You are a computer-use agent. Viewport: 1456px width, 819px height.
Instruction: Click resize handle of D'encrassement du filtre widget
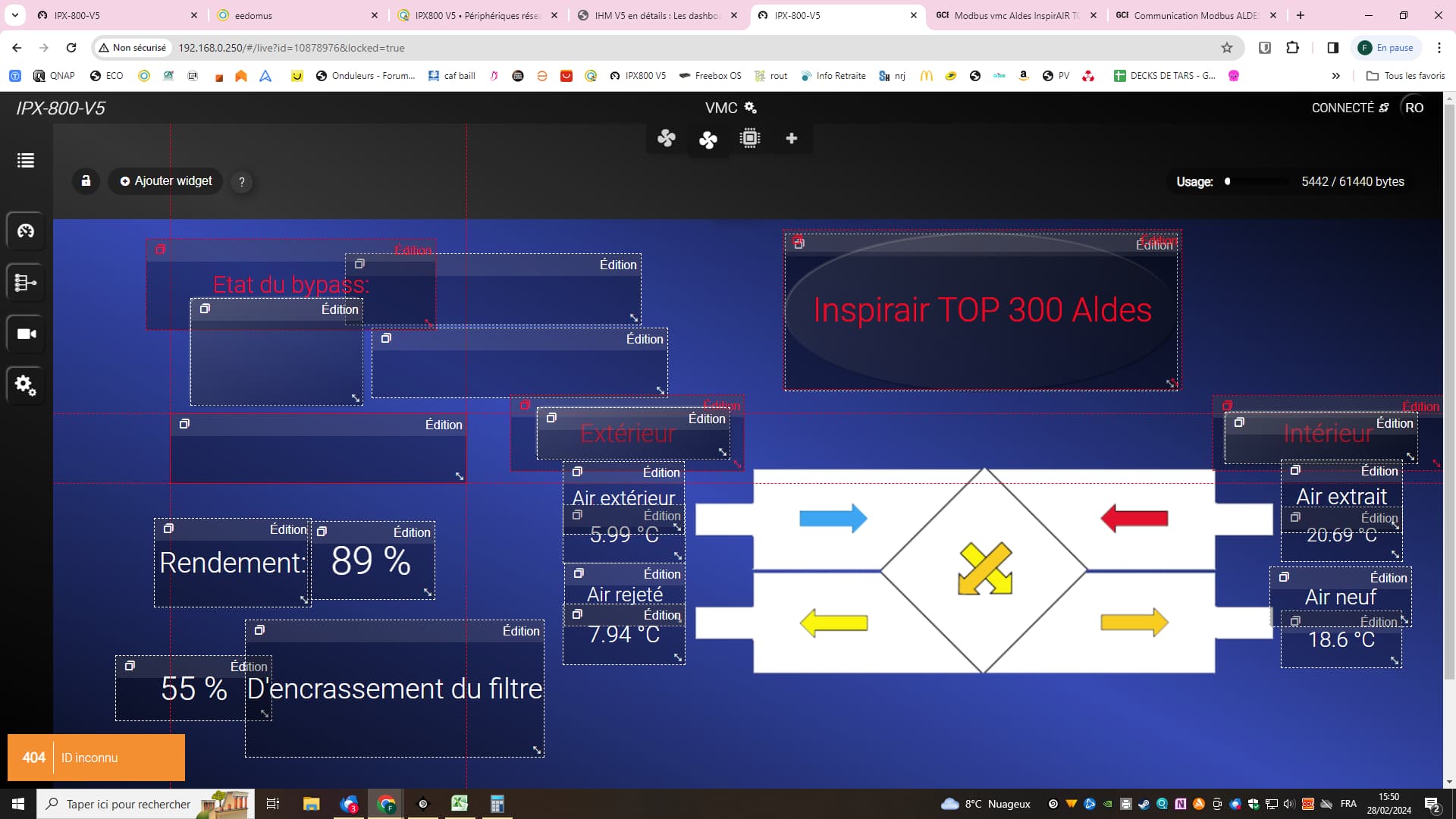point(537,750)
